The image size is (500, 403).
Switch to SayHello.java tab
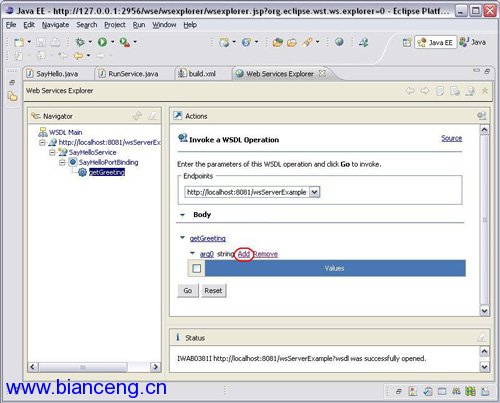click(57, 74)
